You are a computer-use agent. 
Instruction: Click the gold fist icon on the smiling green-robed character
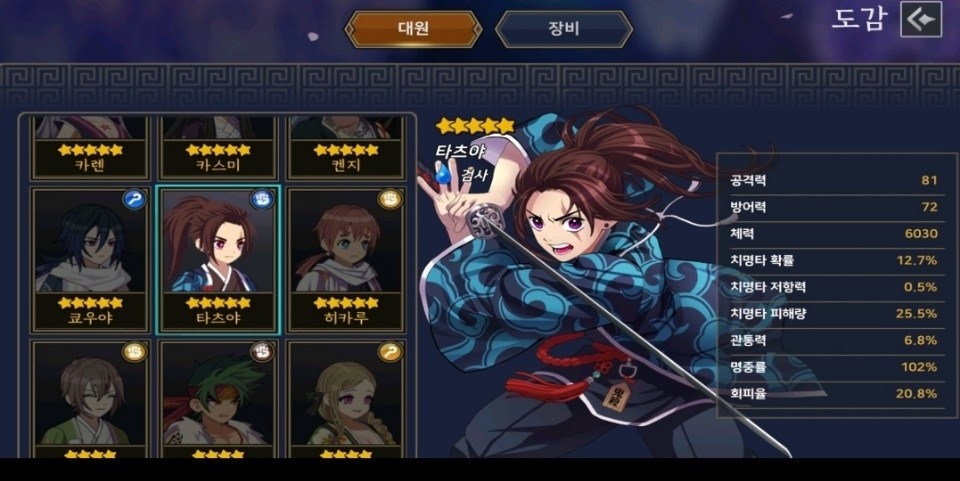click(133, 352)
